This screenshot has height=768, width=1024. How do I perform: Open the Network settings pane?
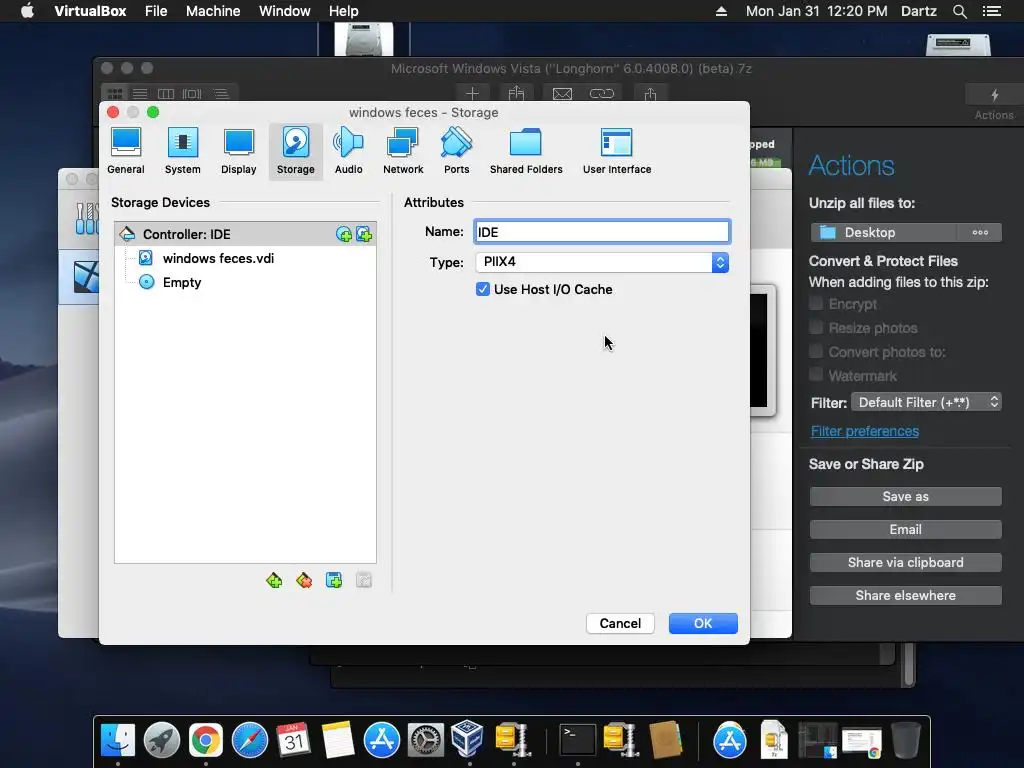pyautogui.click(x=403, y=152)
